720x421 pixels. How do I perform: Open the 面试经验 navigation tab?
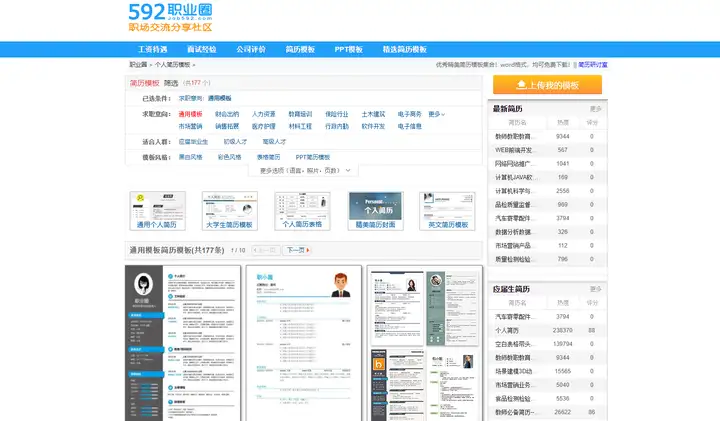202,50
